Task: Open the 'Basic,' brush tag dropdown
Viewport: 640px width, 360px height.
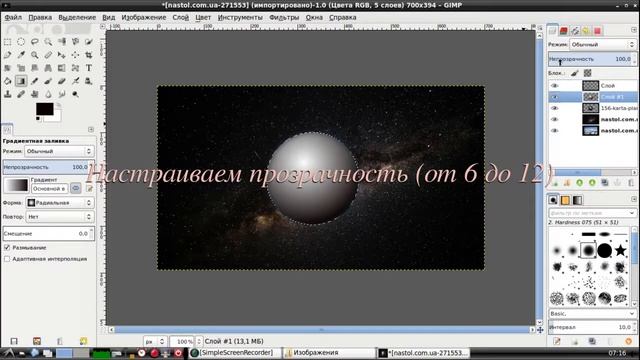Action: pyautogui.click(x=592, y=313)
